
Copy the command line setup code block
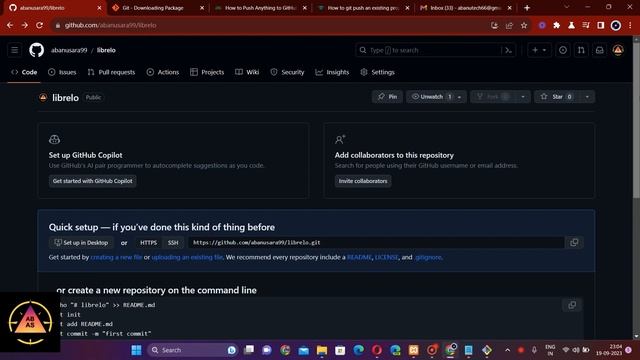click(x=572, y=305)
